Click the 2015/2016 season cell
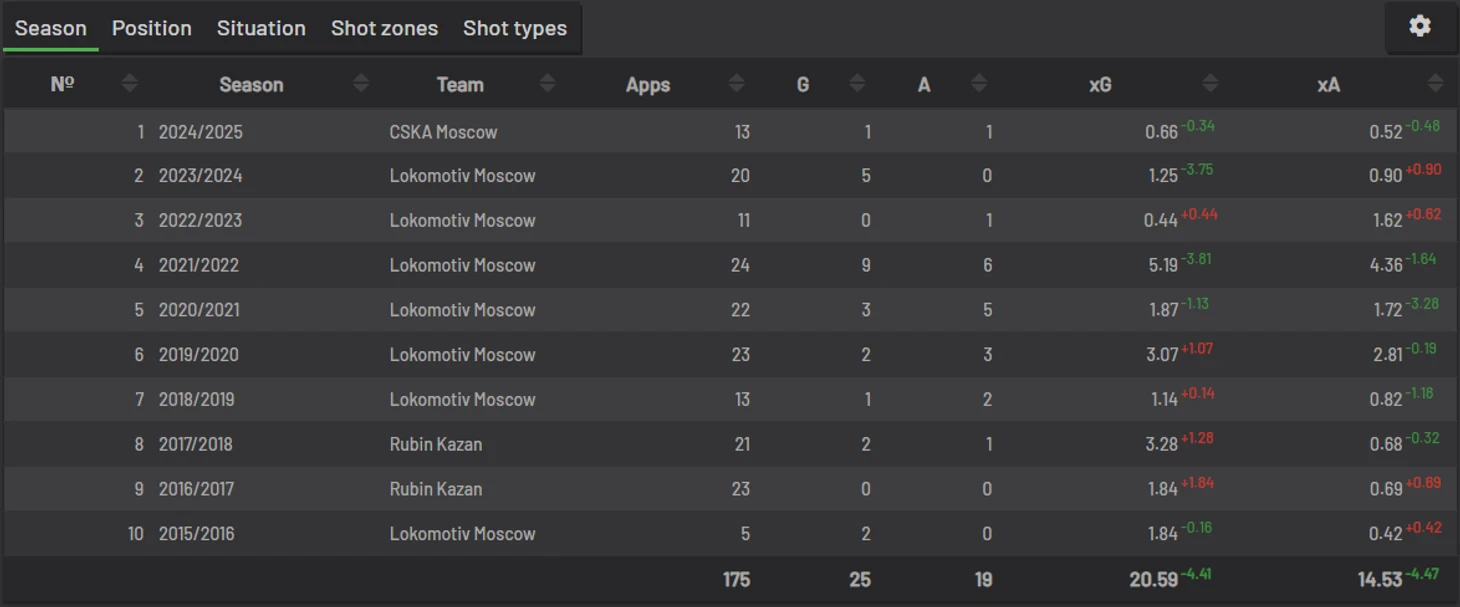 (197, 534)
